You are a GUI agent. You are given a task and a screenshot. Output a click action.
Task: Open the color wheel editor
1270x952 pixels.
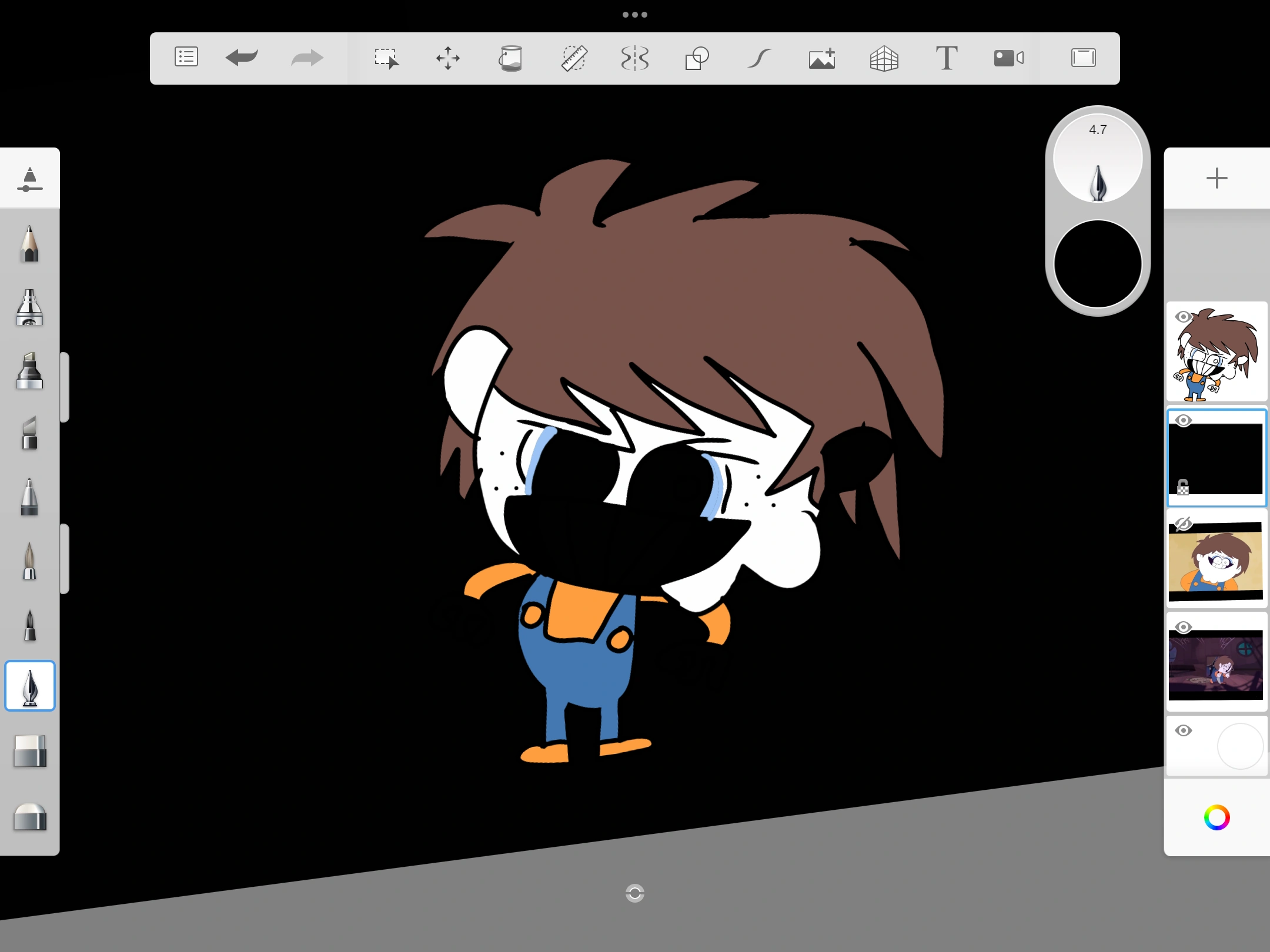1216,817
